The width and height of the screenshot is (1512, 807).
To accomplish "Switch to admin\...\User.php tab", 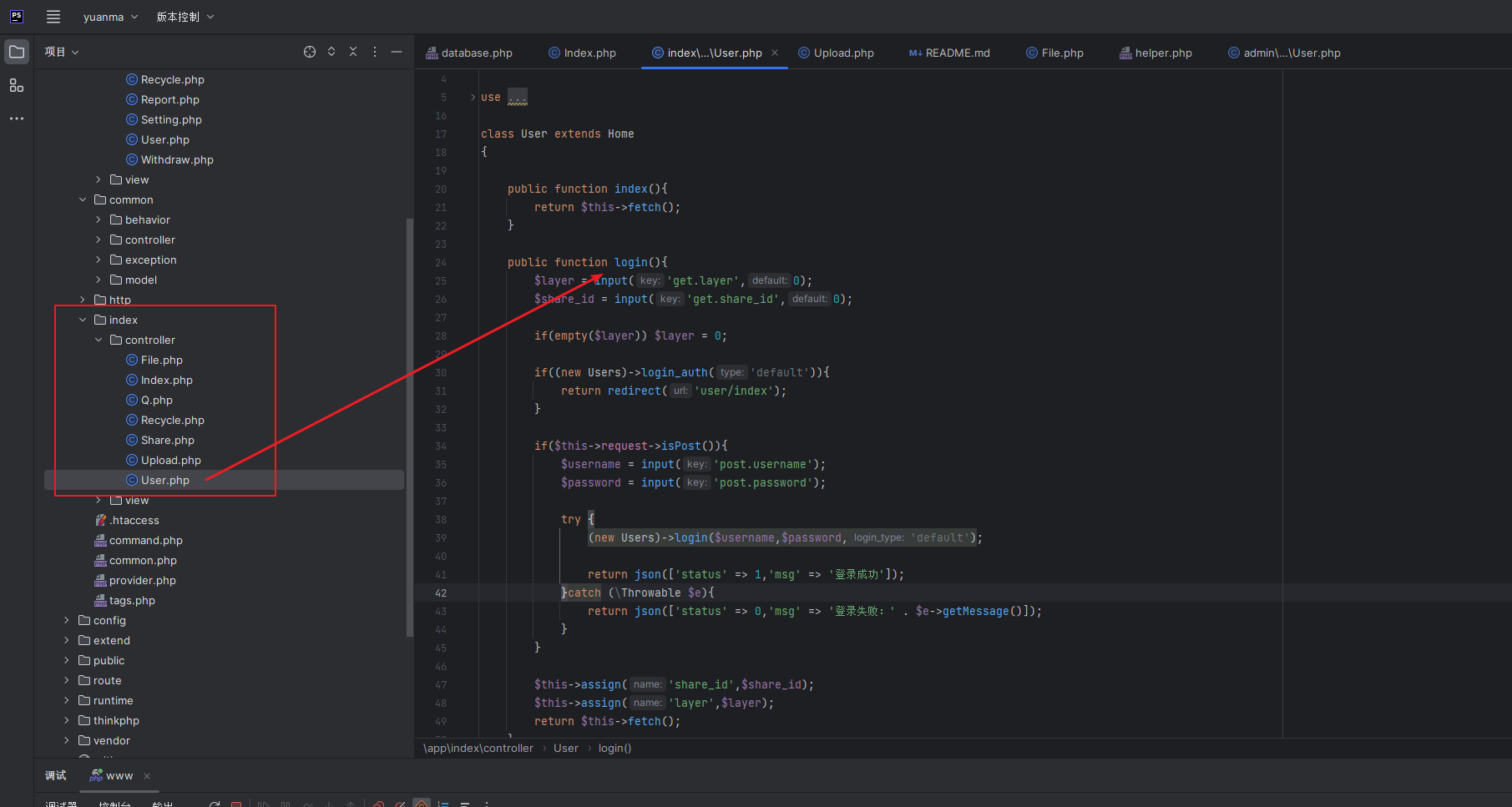I will click(x=1284, y=53).
